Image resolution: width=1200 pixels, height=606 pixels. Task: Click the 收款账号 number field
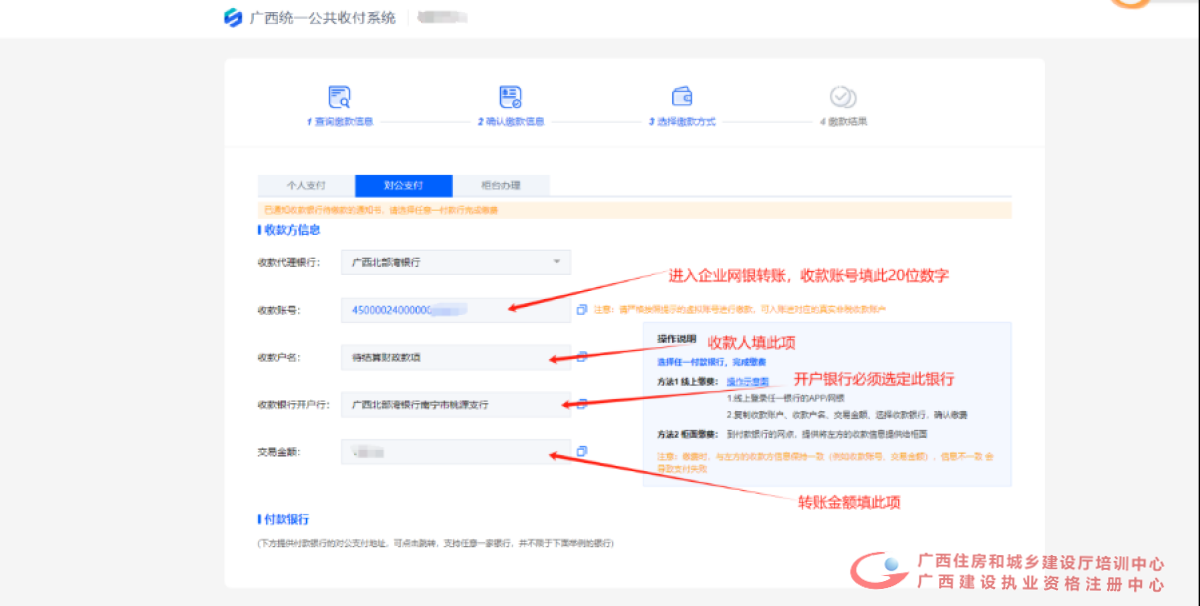coord(455,310)
